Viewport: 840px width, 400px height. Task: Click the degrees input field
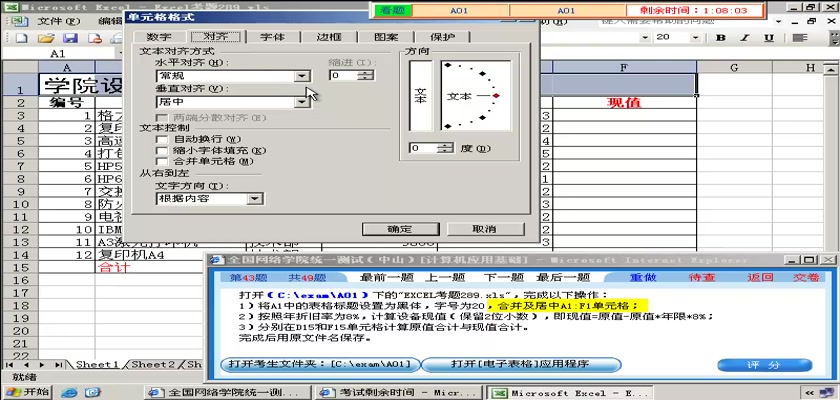(424, 148)
